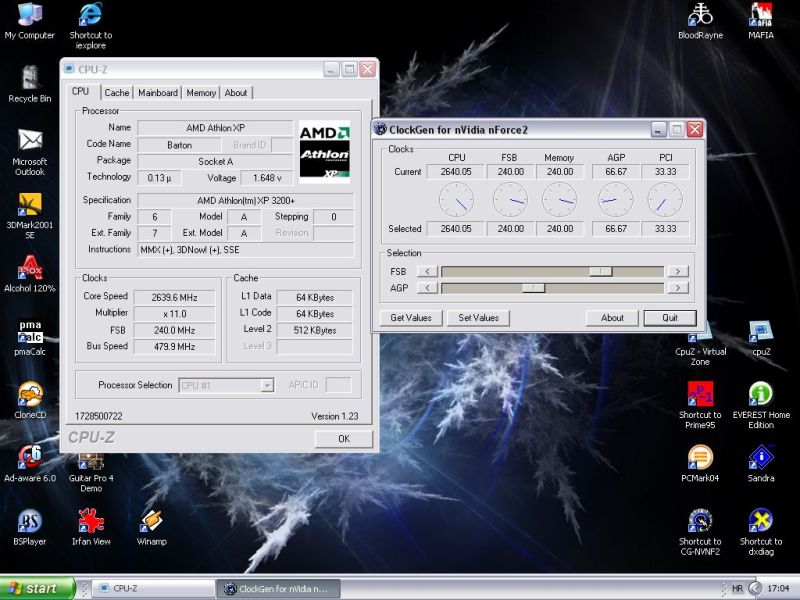Expand the Processor Selection dropdown

click(267, 385)
